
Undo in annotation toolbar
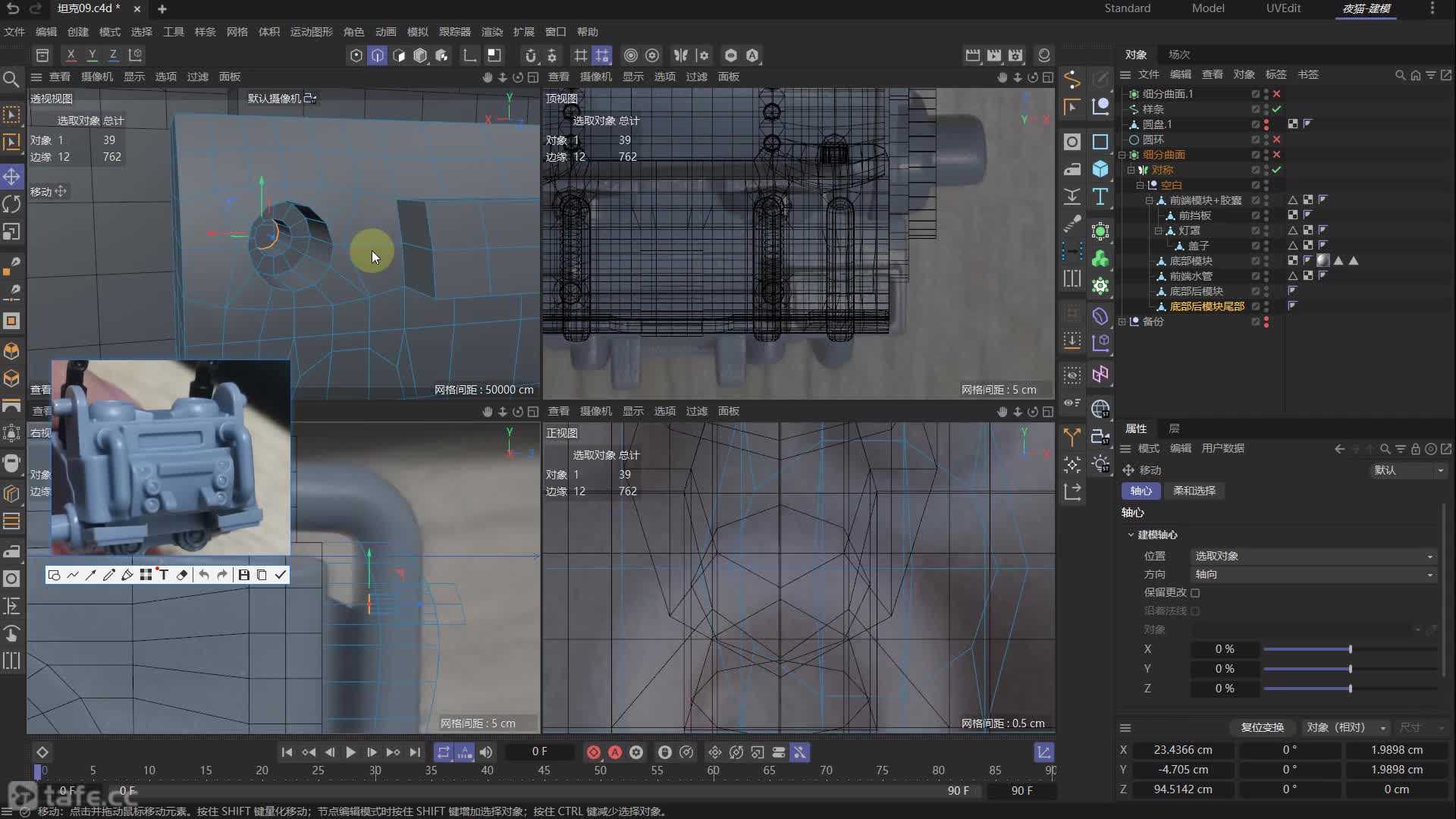click(203, 575)
